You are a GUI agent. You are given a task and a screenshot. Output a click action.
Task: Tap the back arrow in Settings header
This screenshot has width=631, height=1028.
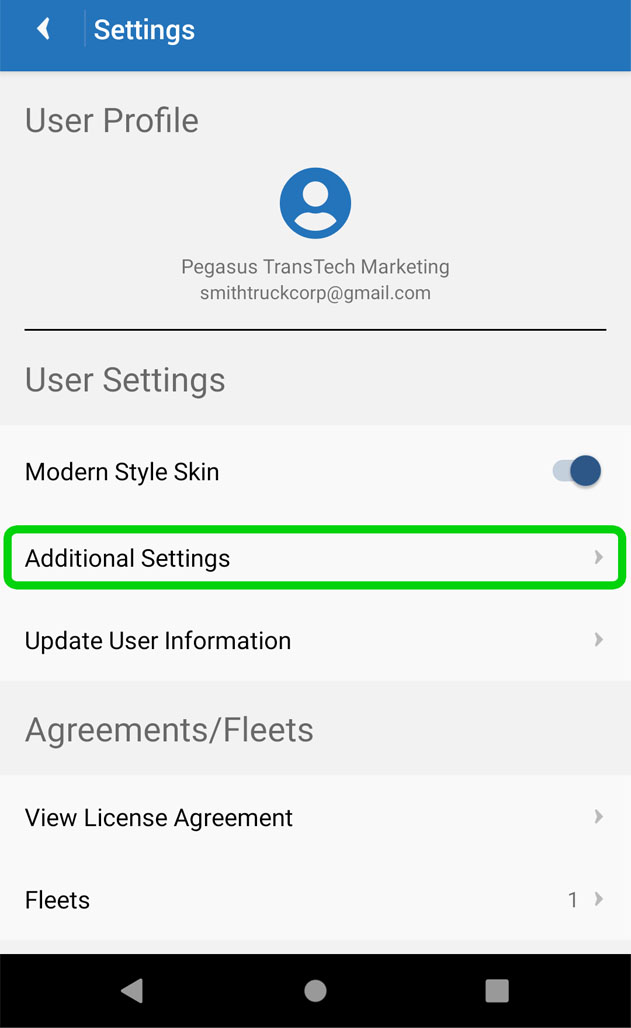click(44, 29)
